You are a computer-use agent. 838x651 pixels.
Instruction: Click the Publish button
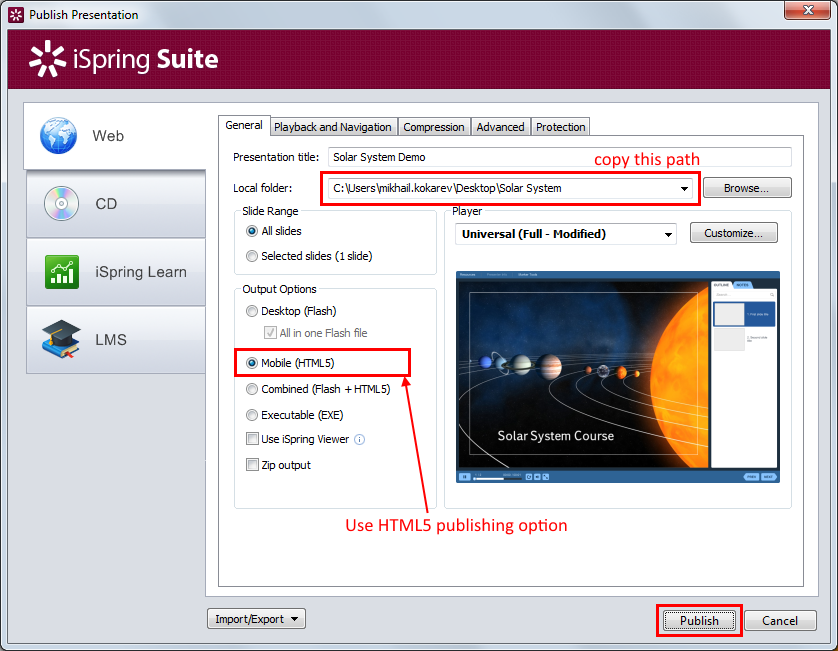coord(699,621)
